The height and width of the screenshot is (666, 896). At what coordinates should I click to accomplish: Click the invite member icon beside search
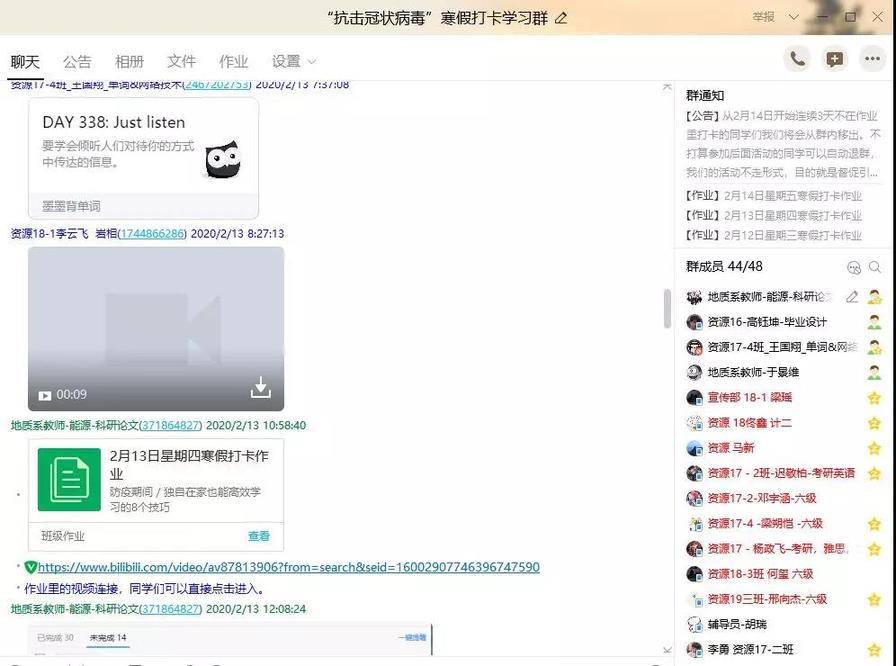tap(855, 268)
